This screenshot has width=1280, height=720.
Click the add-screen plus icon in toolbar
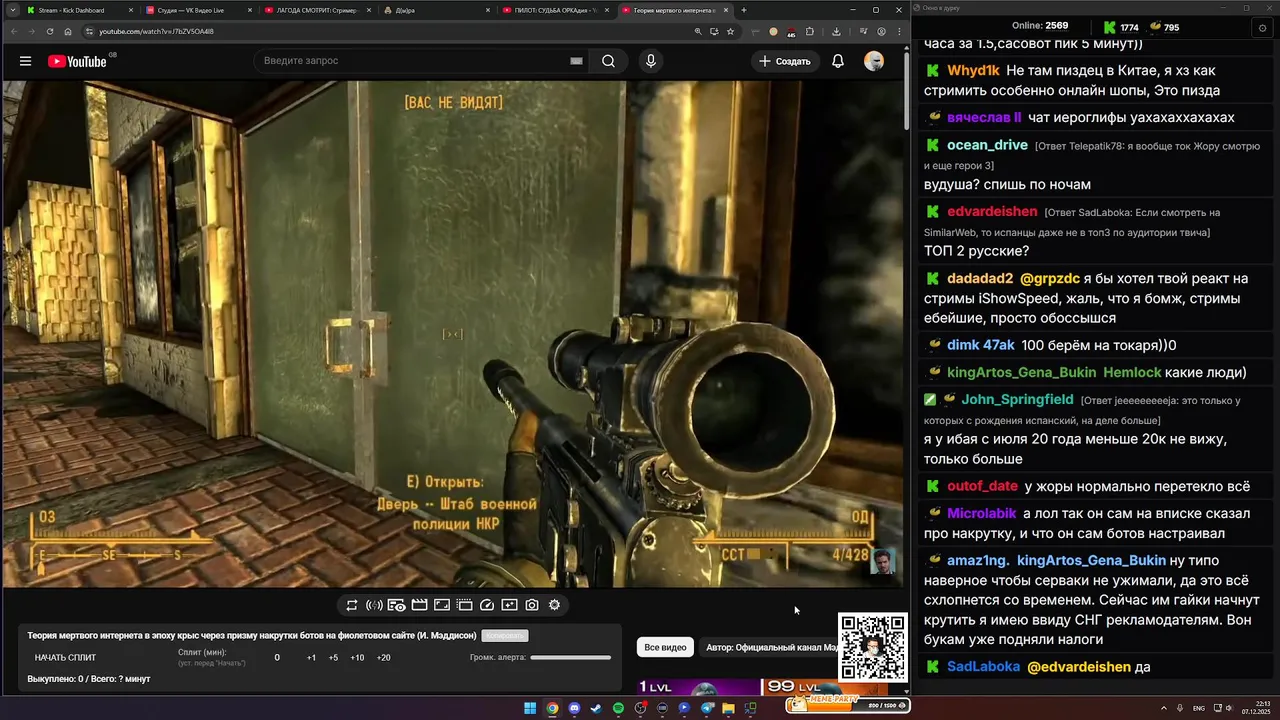click(x=509, y=605)
